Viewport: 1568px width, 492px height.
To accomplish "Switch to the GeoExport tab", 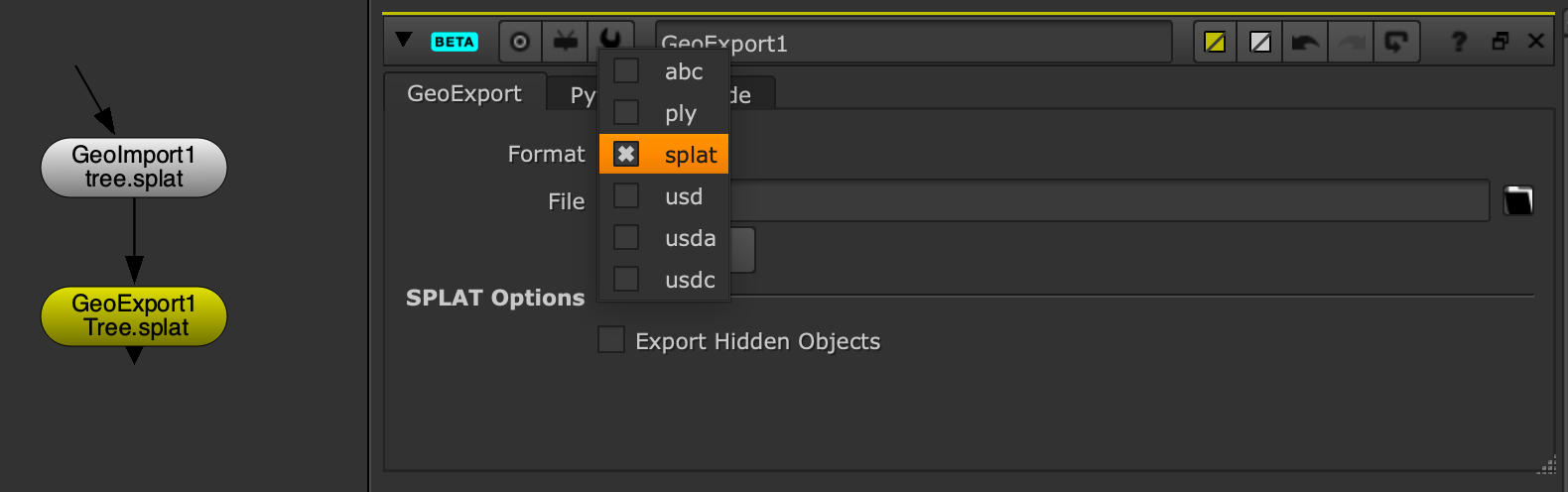I will [464, 93].
